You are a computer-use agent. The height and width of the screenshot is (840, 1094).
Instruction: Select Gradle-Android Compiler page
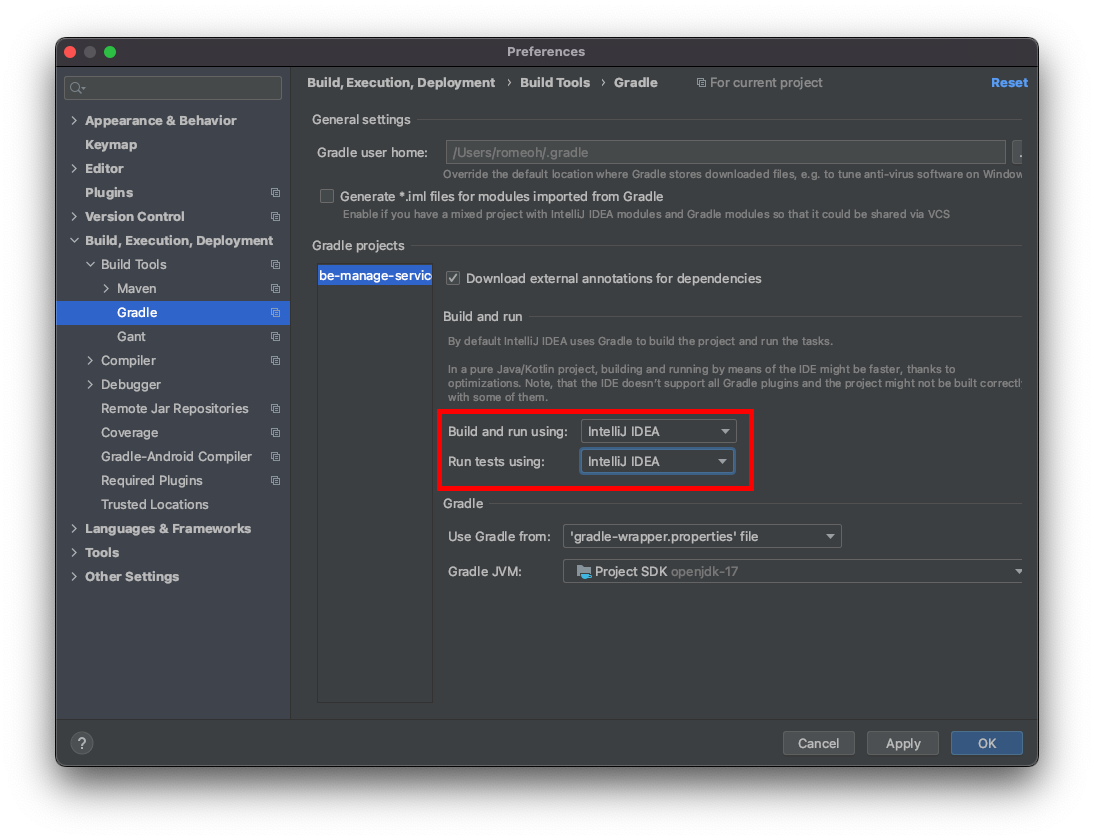pos(176,456)
